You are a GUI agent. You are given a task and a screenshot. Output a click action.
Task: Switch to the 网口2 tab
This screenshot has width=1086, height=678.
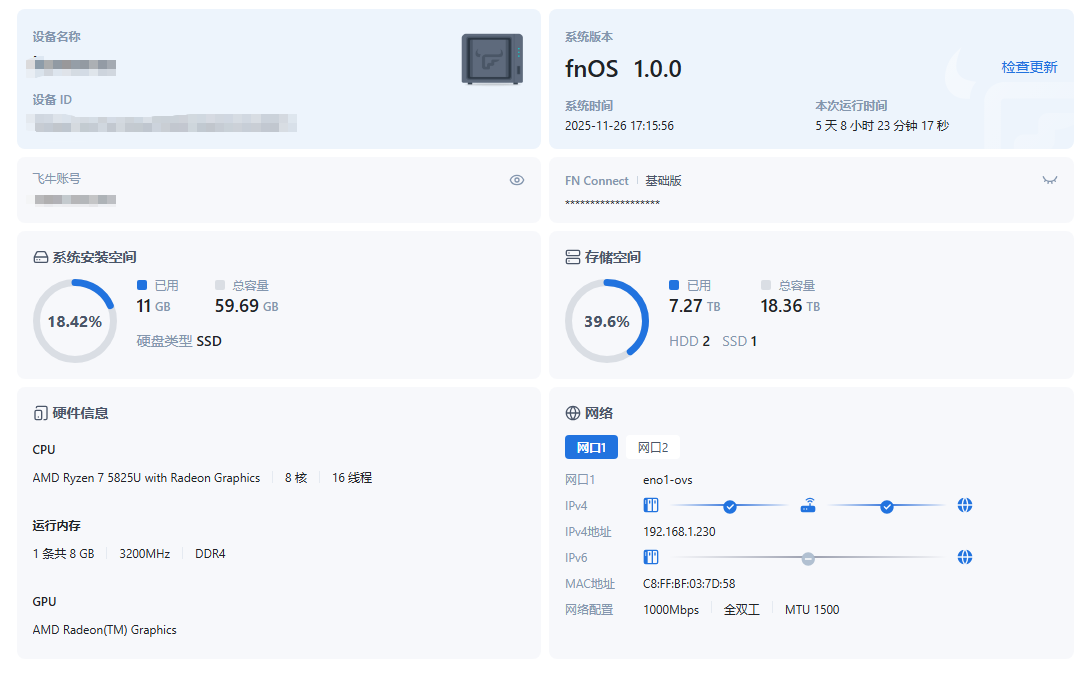[x=653, y=447]
